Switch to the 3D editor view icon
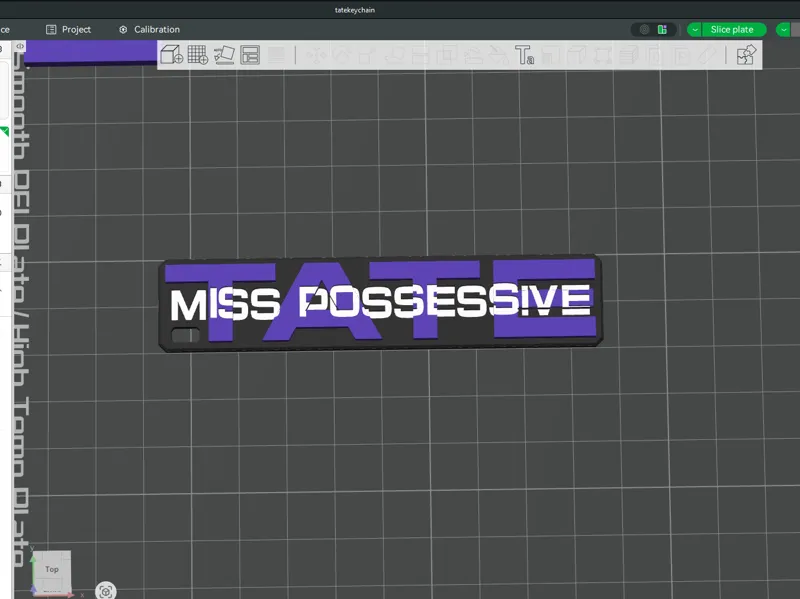The height and width of the screenshot is (599, 800). (x=644, y=30)
